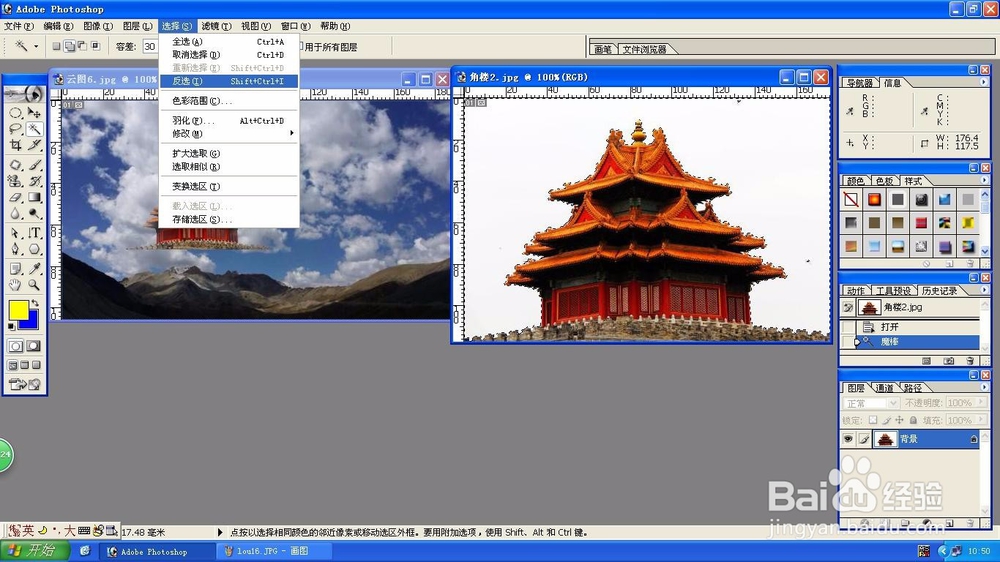The image size is (1000, 562).
Task: Switch to the 色板 tab
Action: pos(885,181)
